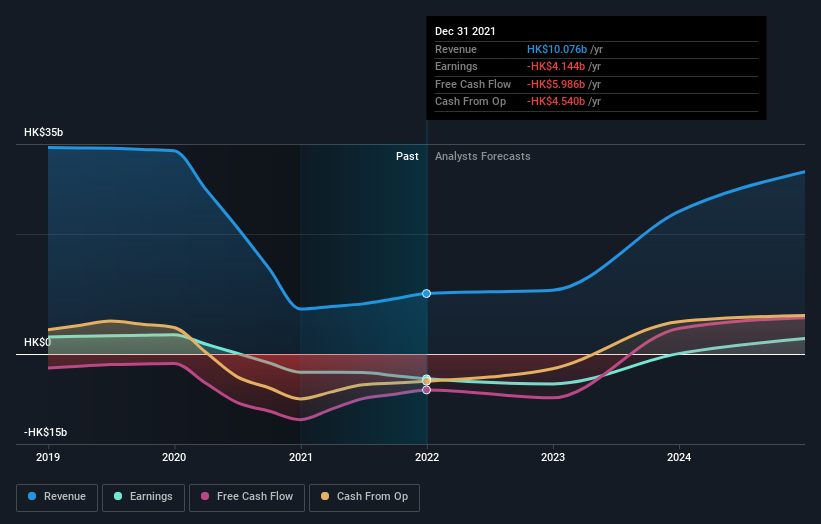The height and width of the screenshot is (524, 821).
Task: Select the 2021 x-axis label
Action: (x=301, y=458)
